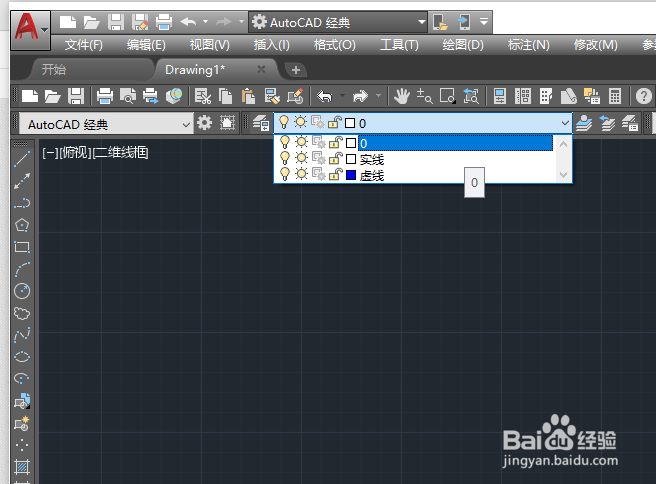Click Match Properties icon in toolbar
Image resolution: width=656 pixels, height=484 pixels.
coord(272,96)
